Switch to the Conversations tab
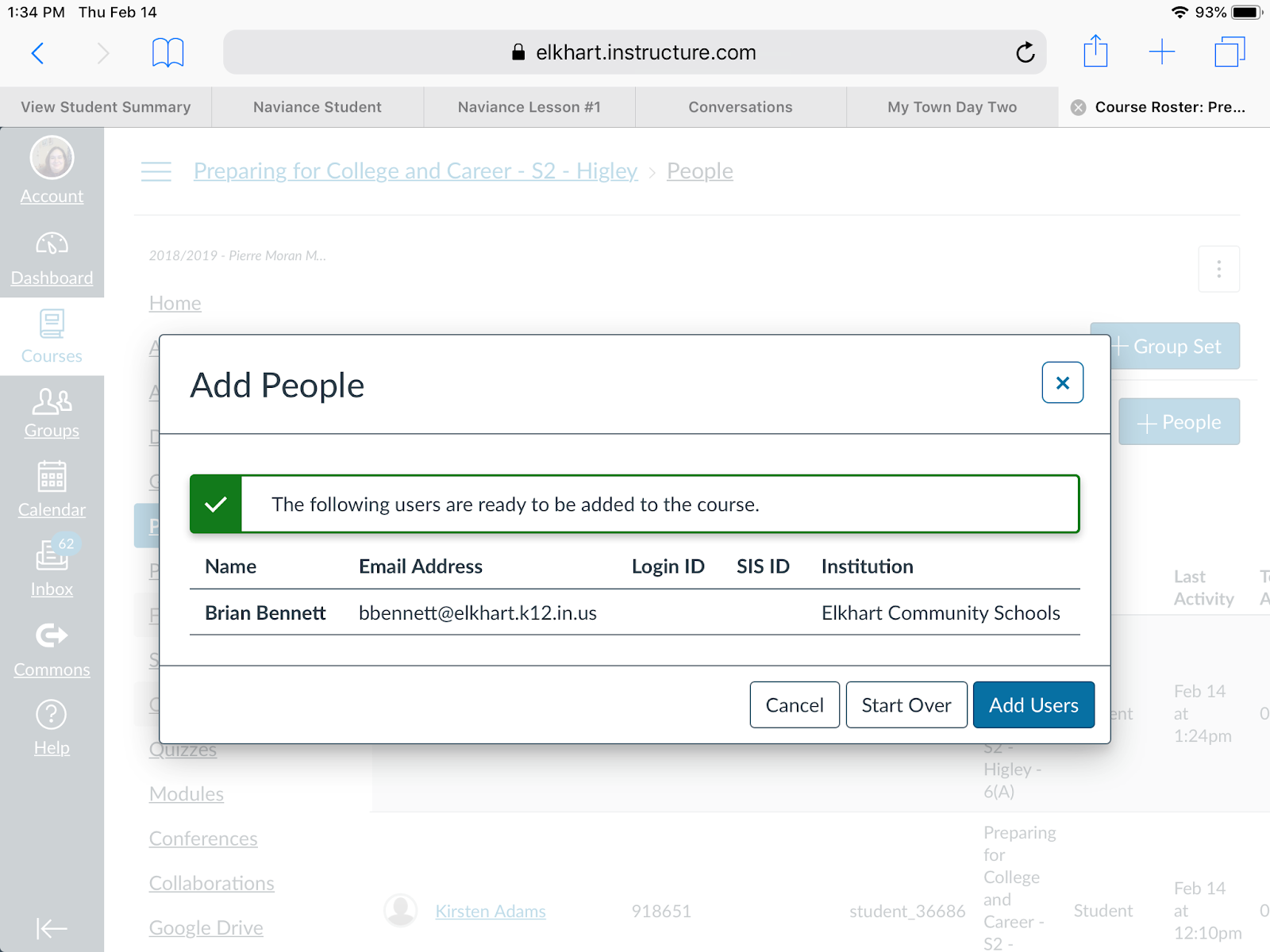 click(740, 106)
